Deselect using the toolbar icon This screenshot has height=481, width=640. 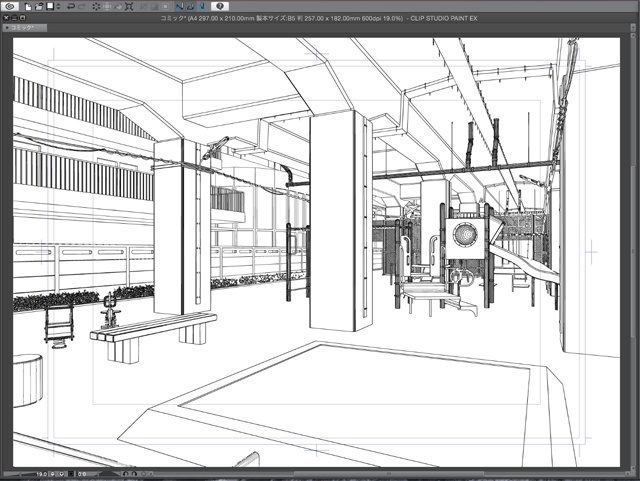click(143, 7)
